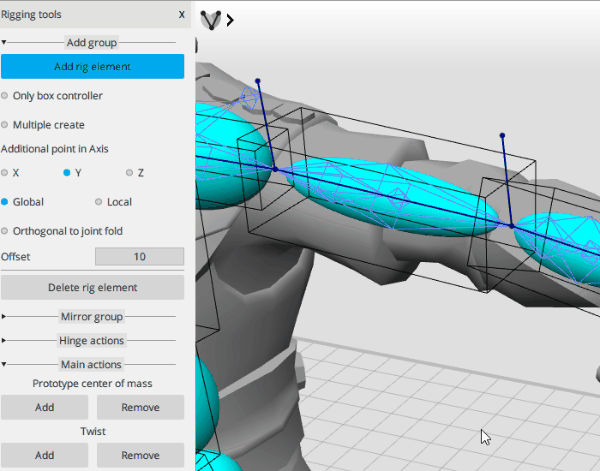Screen dimensions: 600x471
Task: Click the Rigging tools panel title
Action: click(x=31, y=15)
